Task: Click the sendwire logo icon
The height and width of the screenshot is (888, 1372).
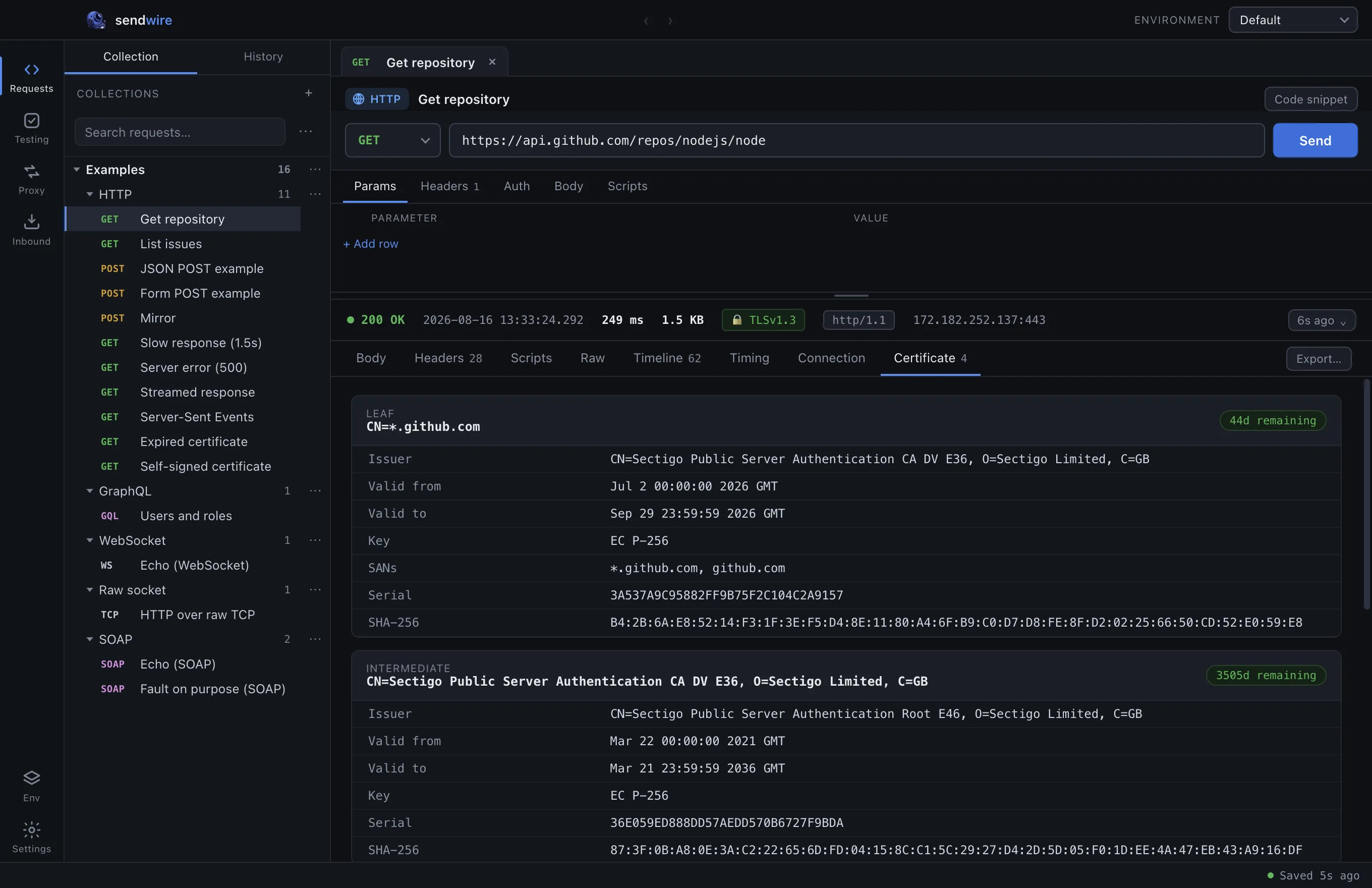Action: tap(96, 20)
